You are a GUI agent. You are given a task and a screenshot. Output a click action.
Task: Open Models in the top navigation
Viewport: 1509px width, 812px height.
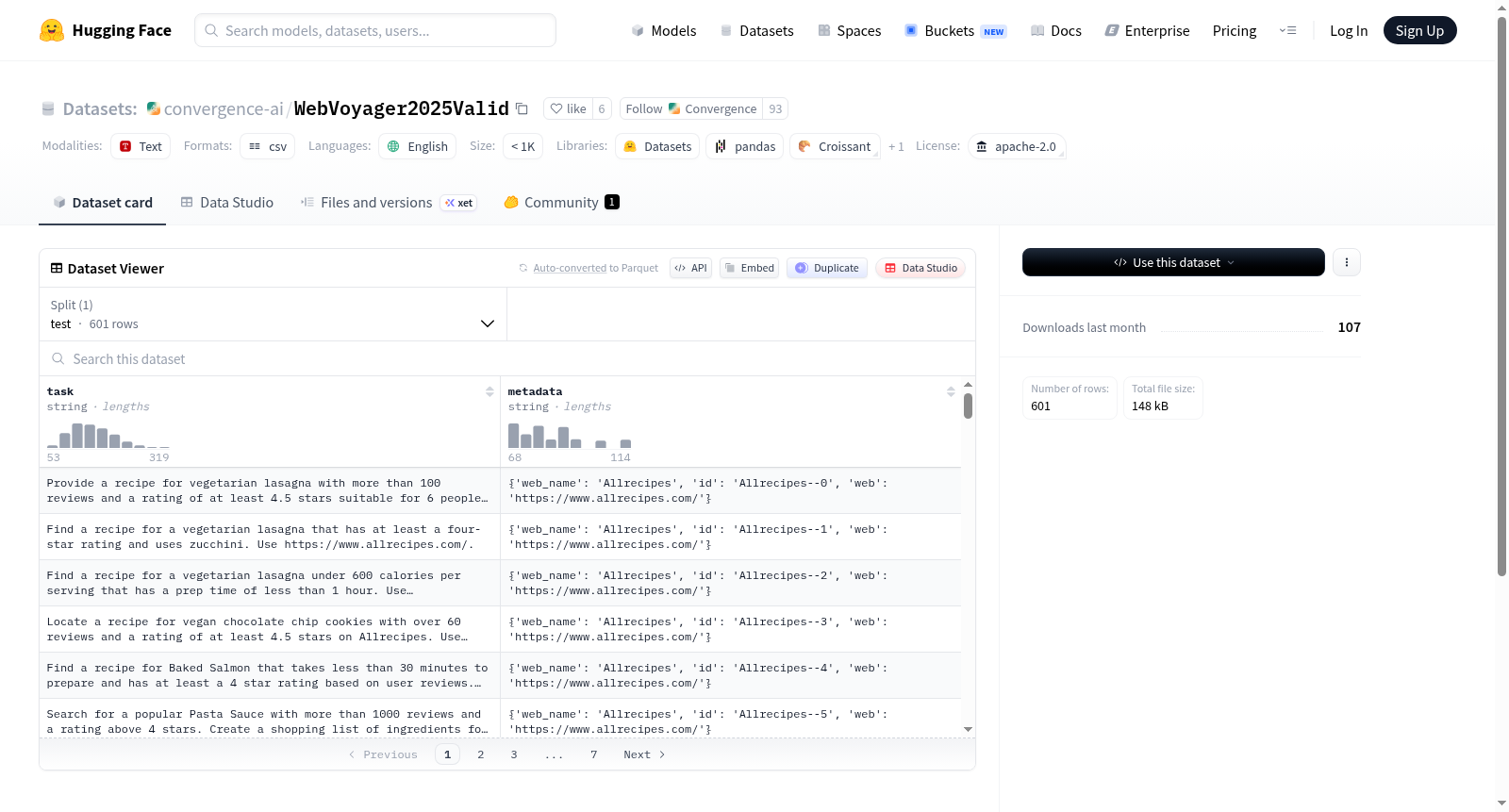(664, 30)
